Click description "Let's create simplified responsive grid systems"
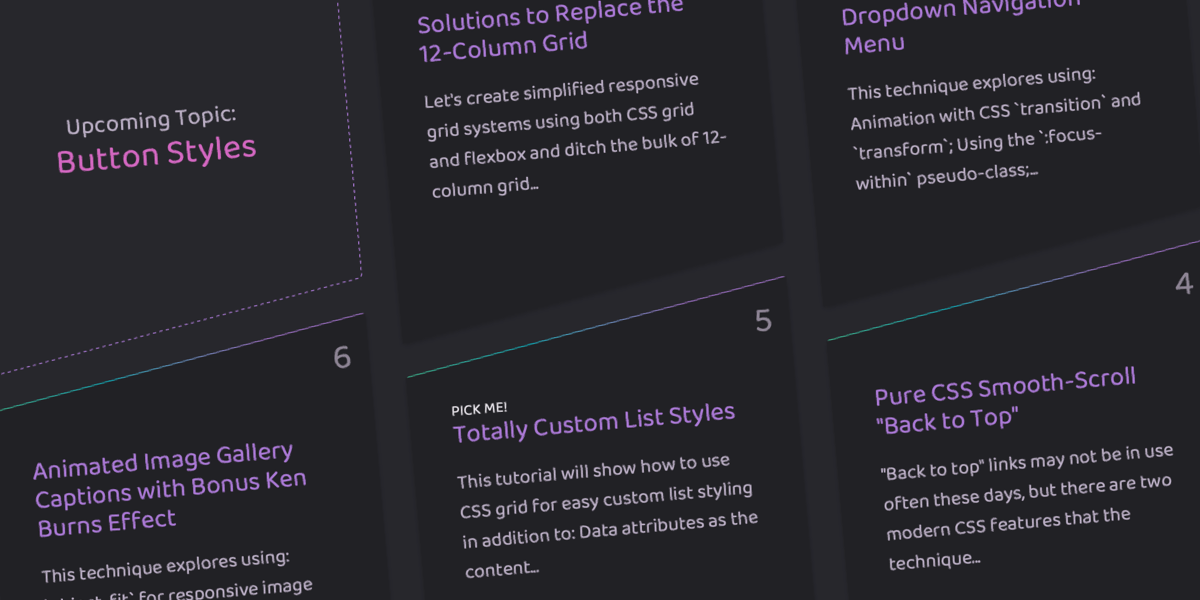 point(575,135)
